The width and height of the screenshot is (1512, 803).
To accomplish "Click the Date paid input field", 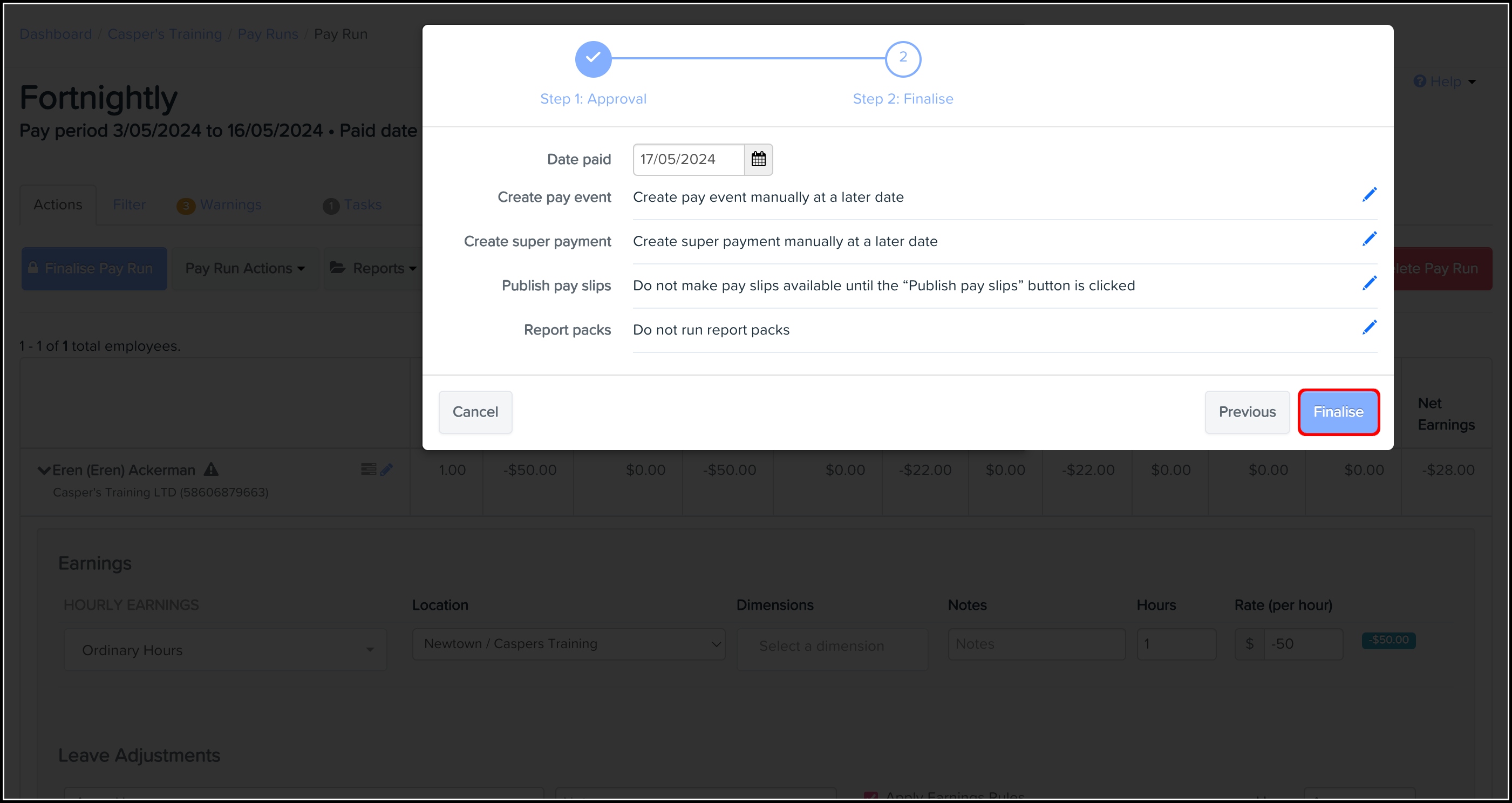I will point(688,159).
